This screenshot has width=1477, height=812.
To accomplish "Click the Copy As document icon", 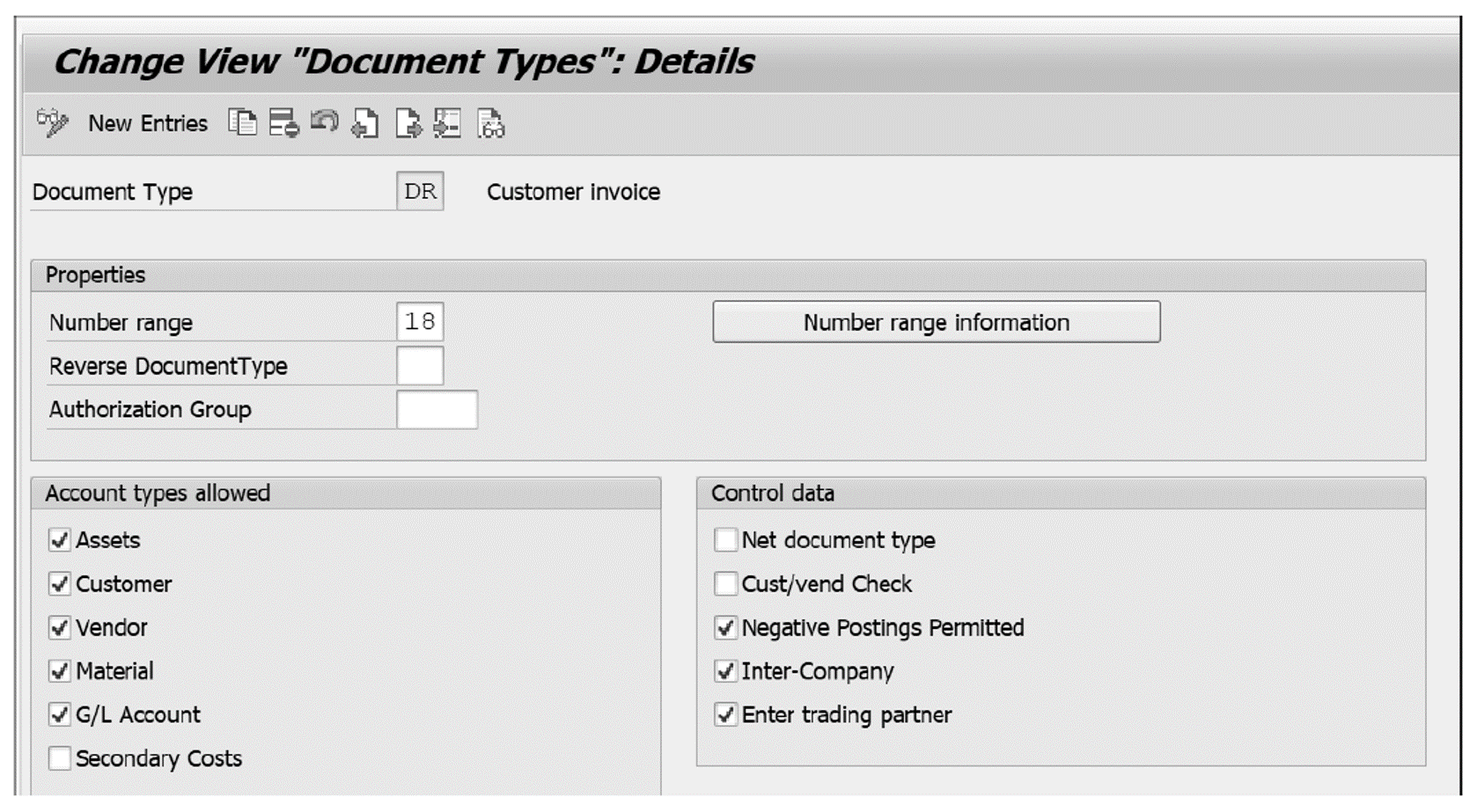I will click(x=244, y=124).
